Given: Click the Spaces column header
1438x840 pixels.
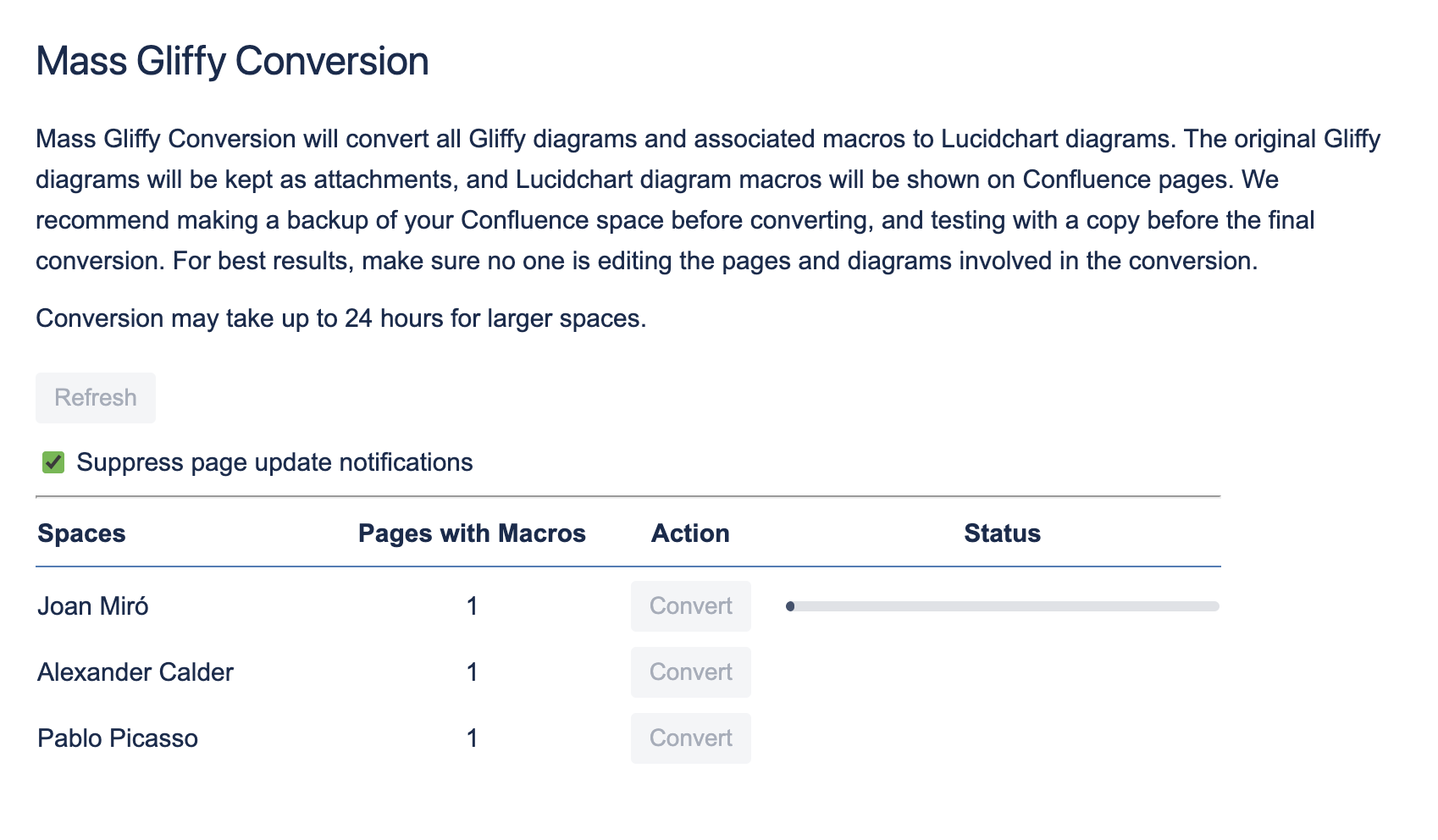Looking at the screenshot, I should tap(81, 533).
